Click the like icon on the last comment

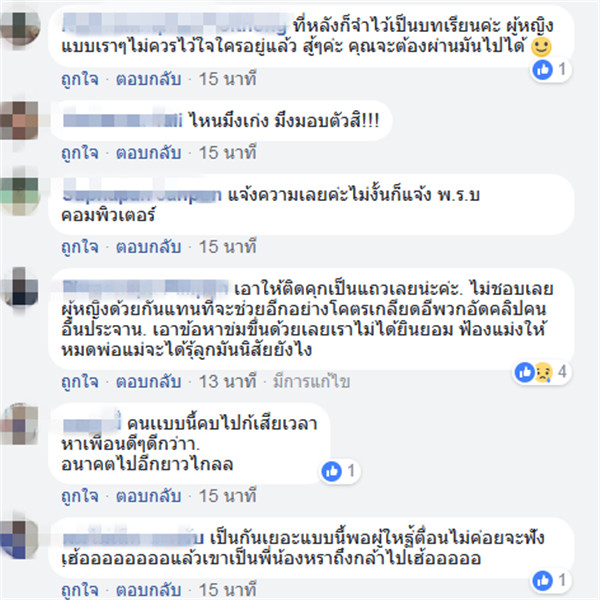click(542, 580)
